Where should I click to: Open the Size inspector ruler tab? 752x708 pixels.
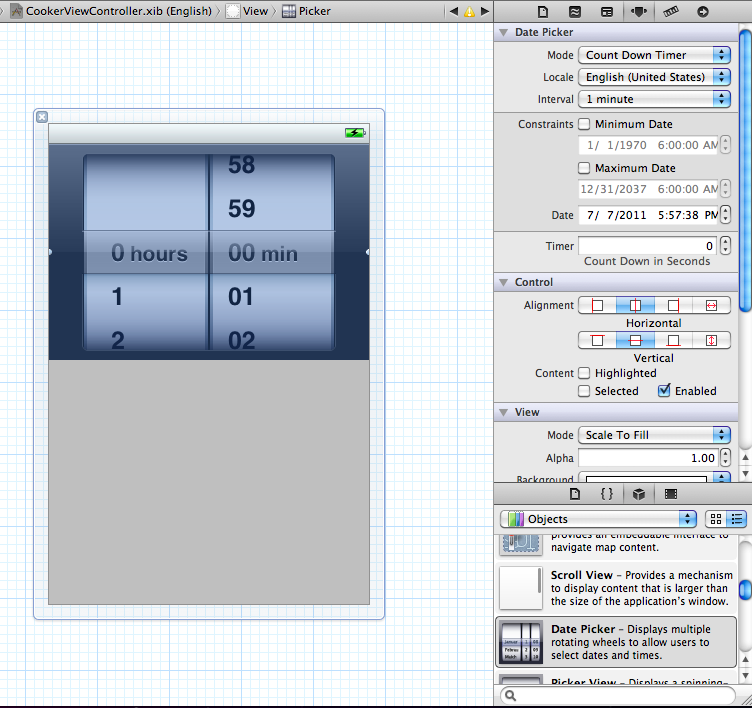point(671,12)
